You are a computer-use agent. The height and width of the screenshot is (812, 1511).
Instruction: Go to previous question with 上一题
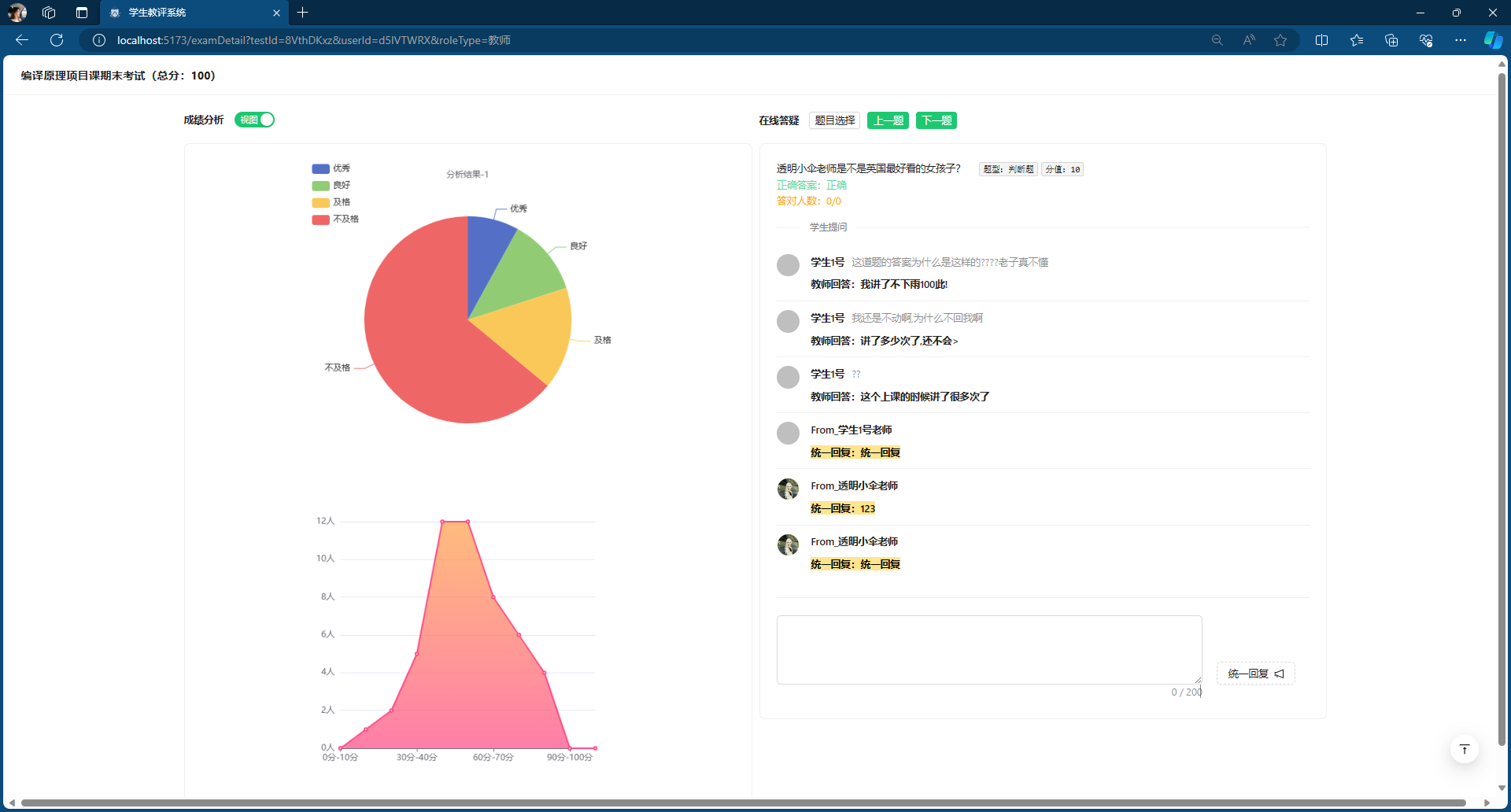(888, 120)
